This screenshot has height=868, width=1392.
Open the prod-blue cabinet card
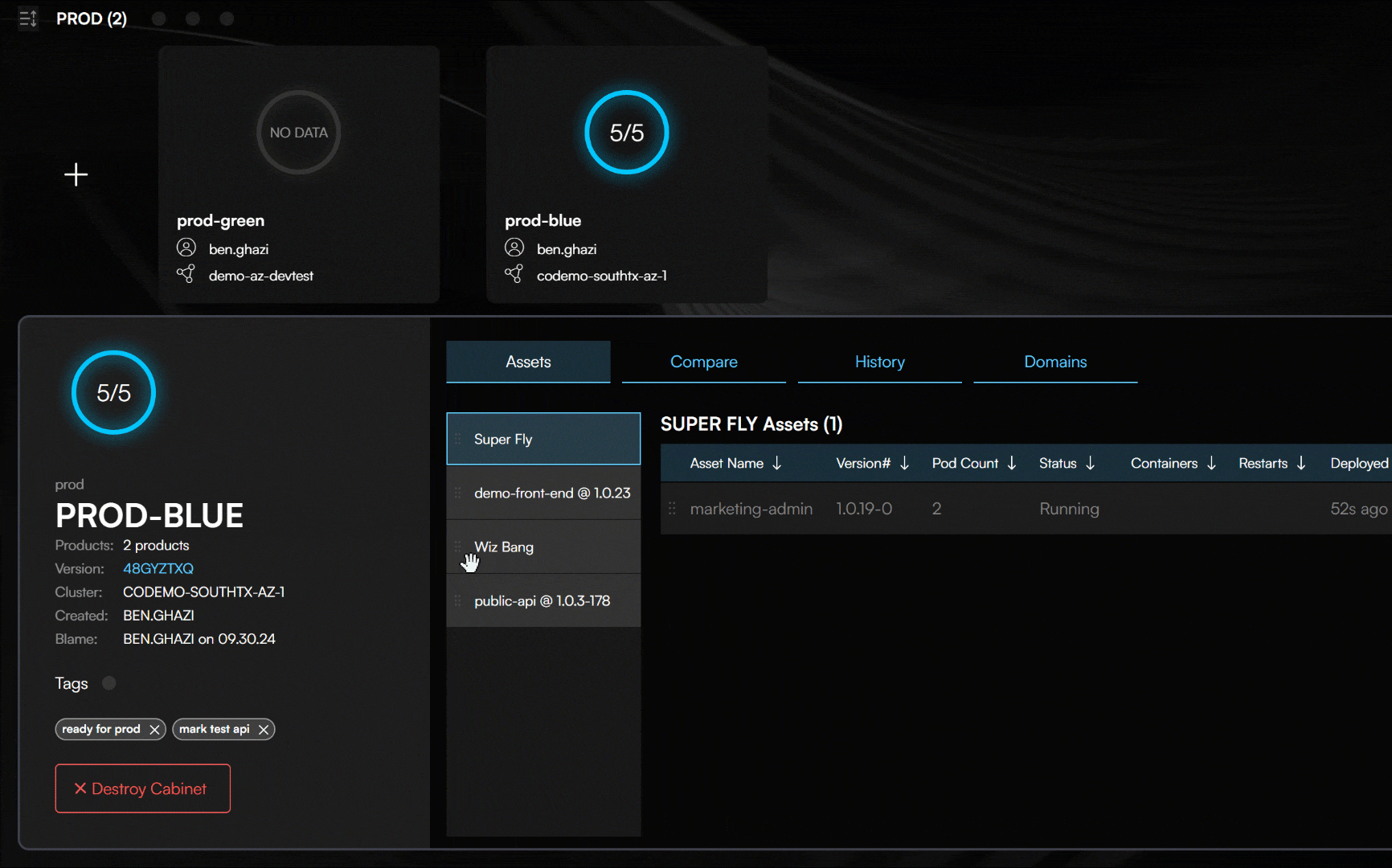tap(627, 174)
